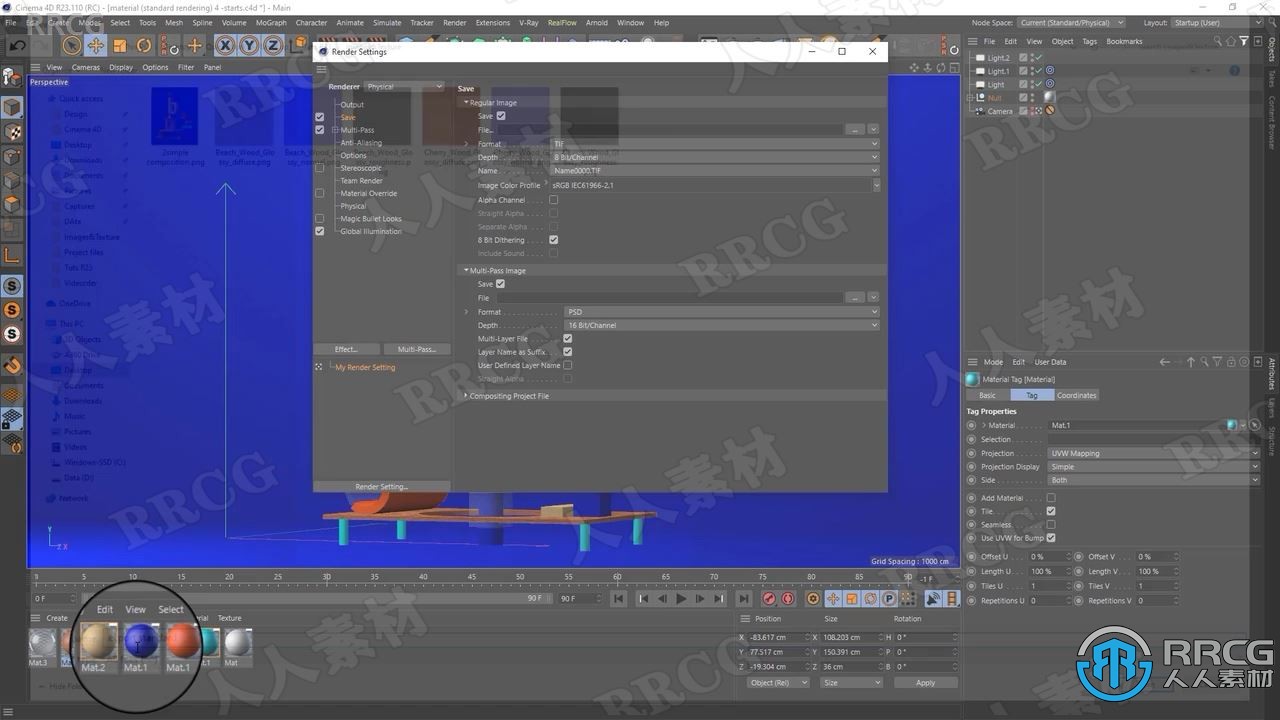Toggle the Autokeying icon
1280x720 pixels.
tap(788, 598)
